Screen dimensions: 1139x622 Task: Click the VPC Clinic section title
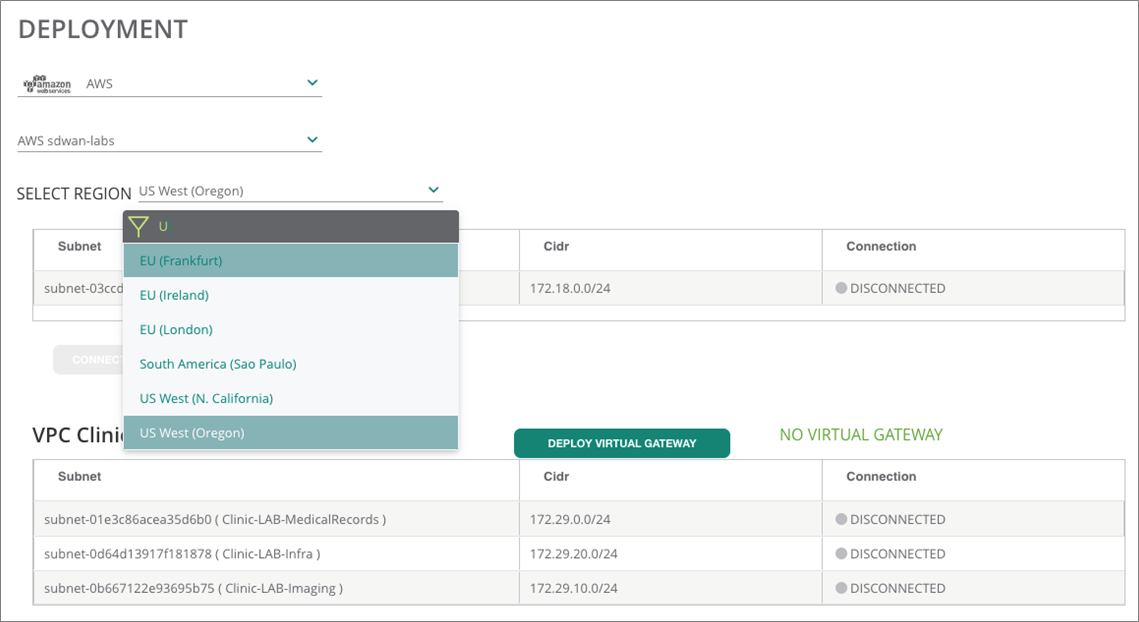point(78,435)
